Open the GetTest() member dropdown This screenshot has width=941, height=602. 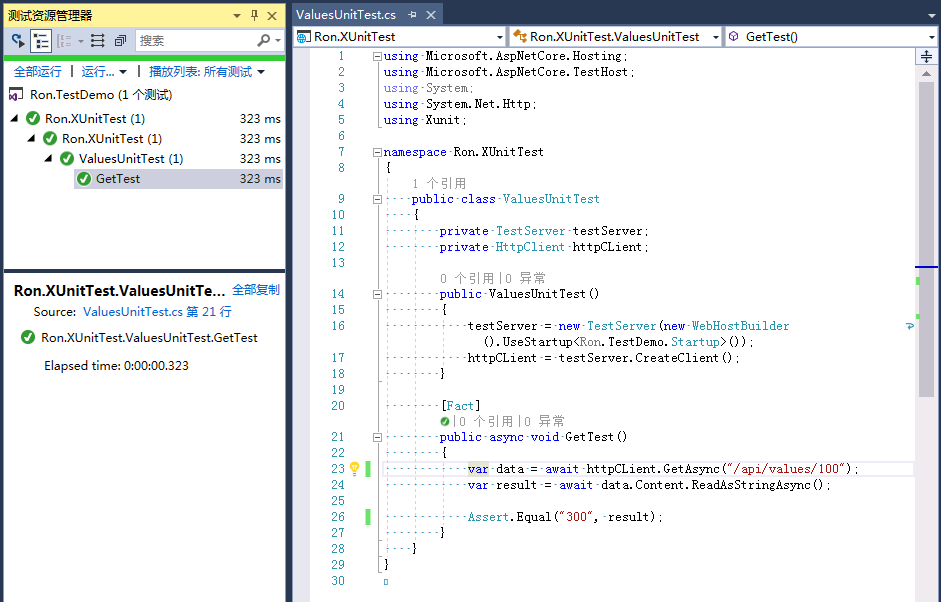pyautogui.click(x=831, y=37)
